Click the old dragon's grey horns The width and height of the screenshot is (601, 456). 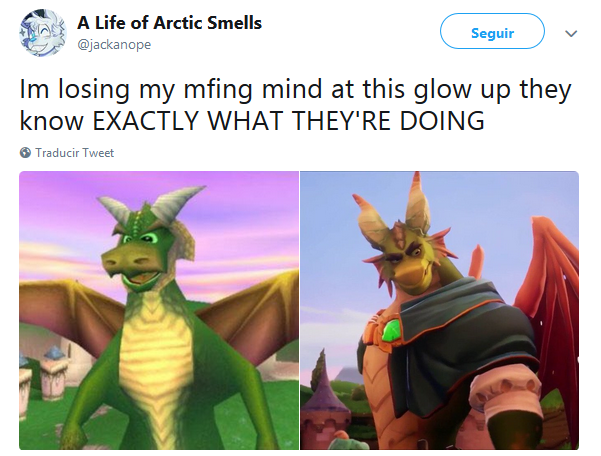(x=151, y=205)
